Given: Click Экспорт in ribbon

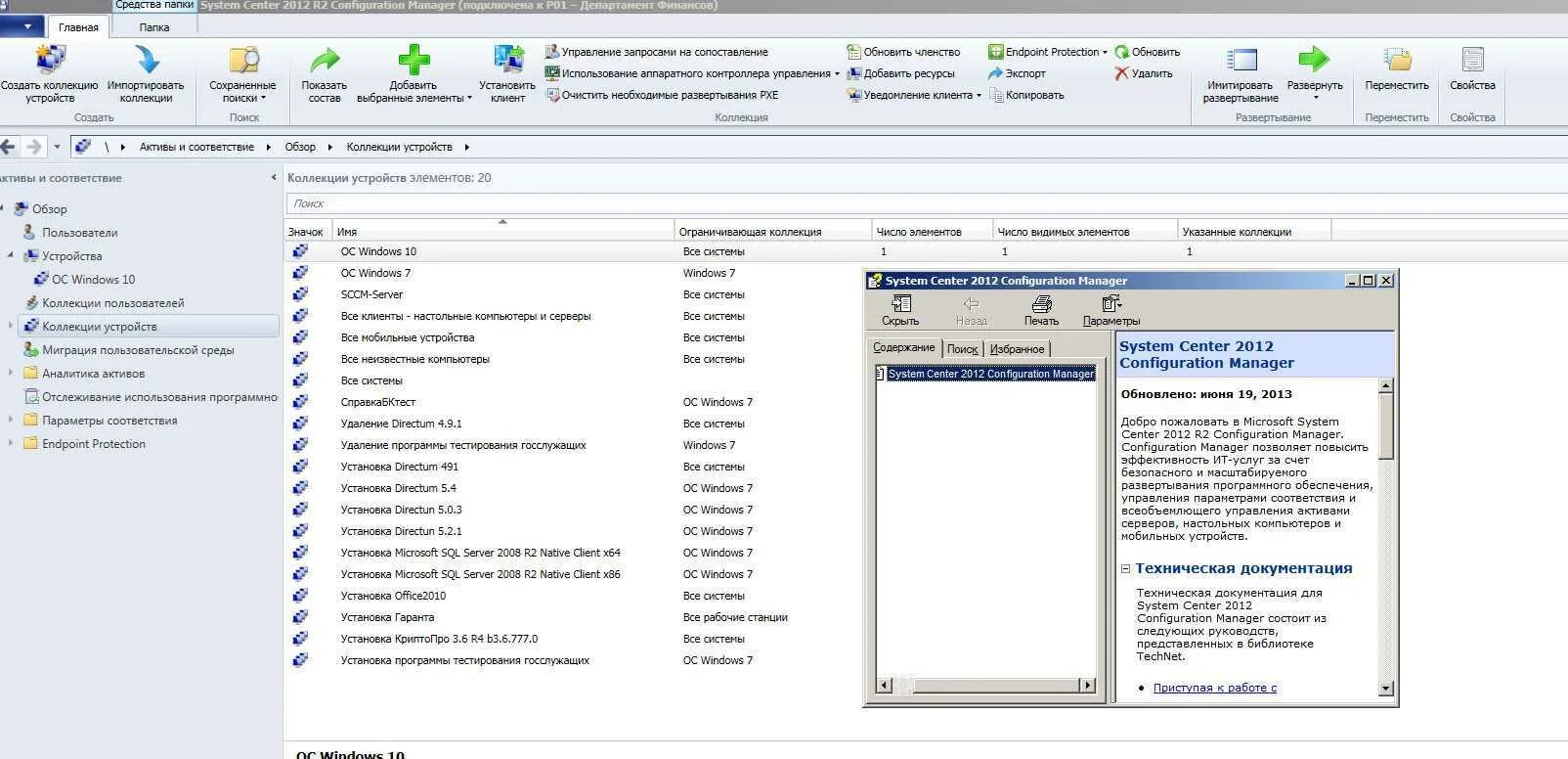Looking at the screenshot, I should [x=1017, y=73].
